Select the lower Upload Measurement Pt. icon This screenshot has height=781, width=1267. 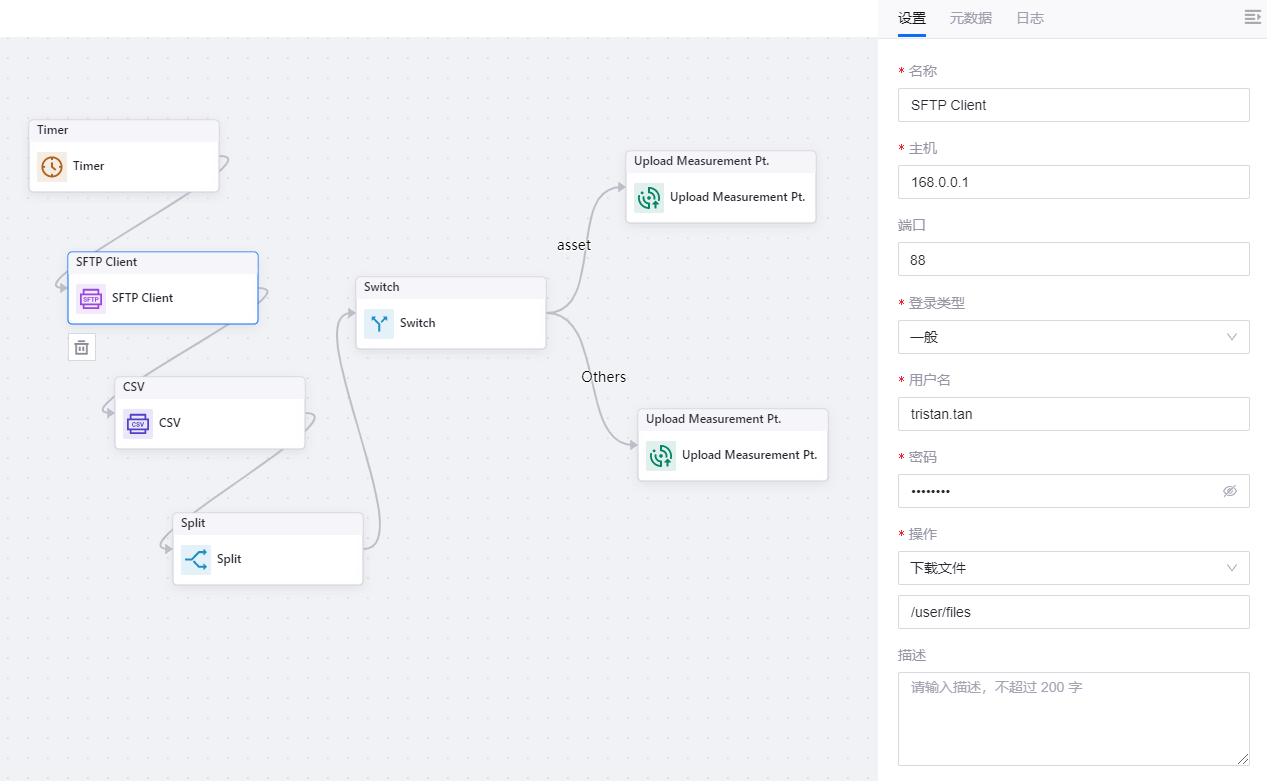[x=661, y=455]
